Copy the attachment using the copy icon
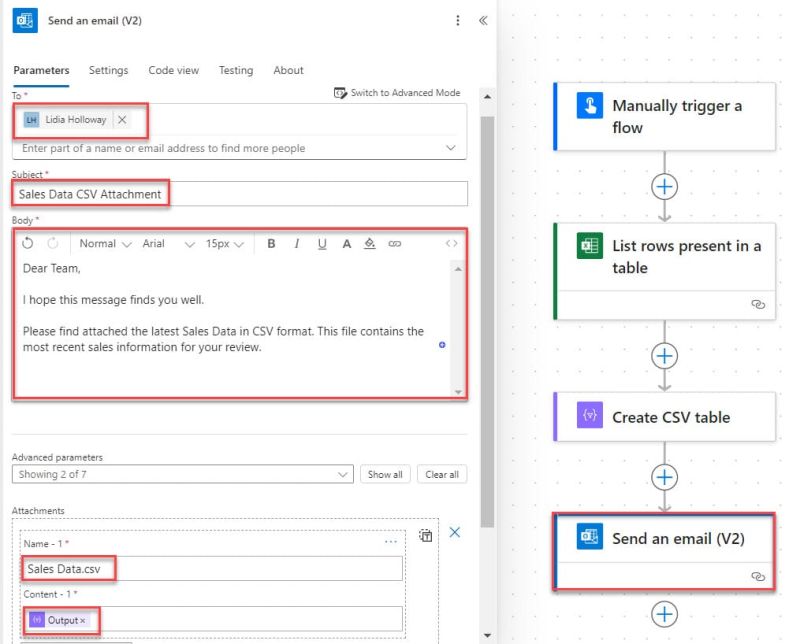800x644 pixels. (x=424, y=534)
